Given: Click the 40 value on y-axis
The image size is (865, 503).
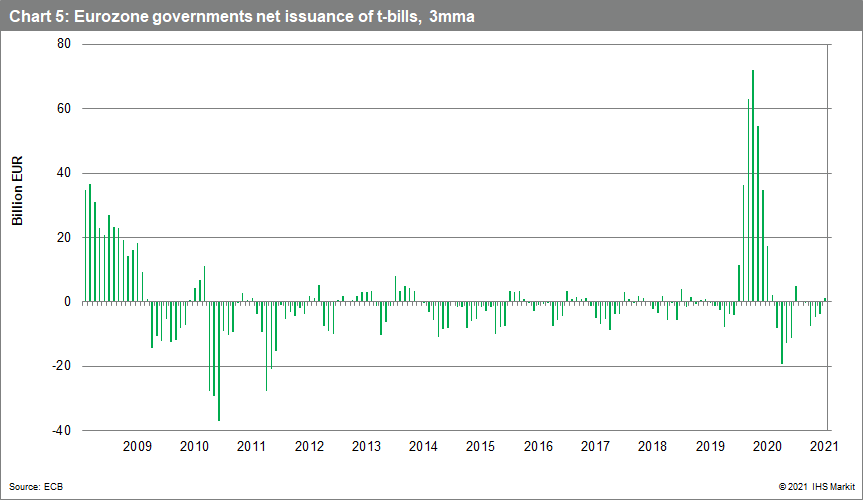Looking at the screenshot, I should click(x=64, y=173).
